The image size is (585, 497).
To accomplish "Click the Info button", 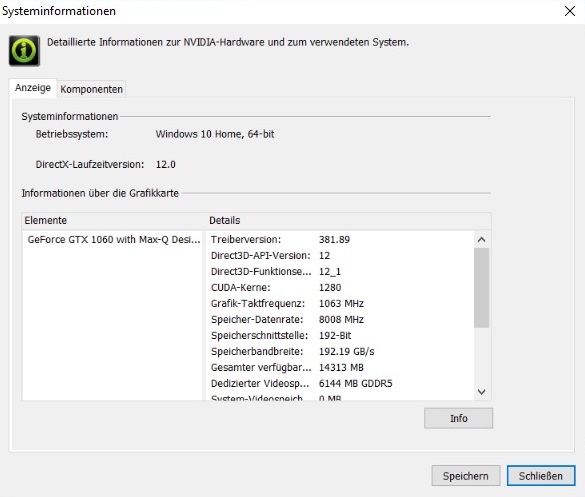I will 458,418.
